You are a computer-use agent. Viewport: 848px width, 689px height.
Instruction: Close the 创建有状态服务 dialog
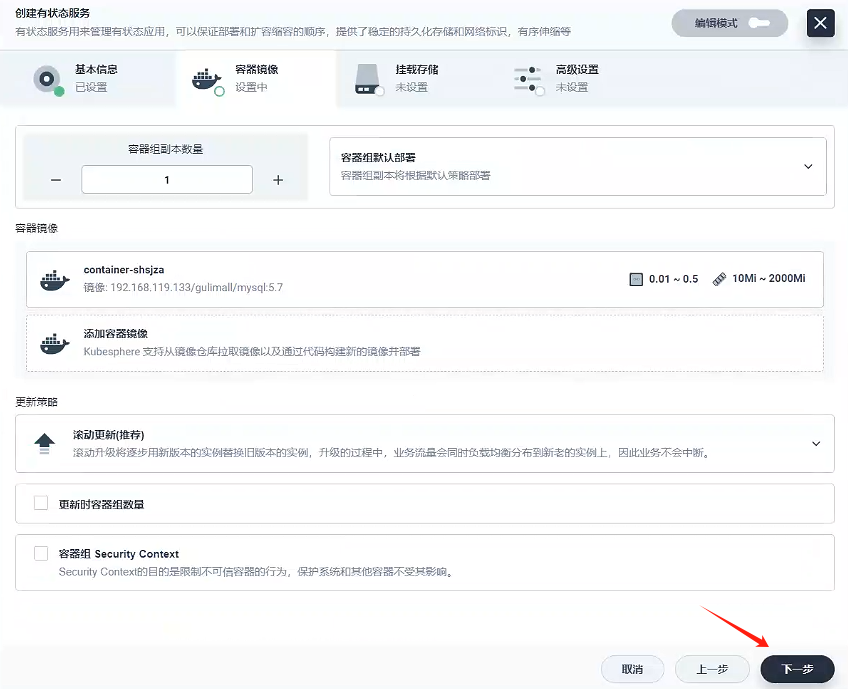pyautogui.click(x=820, y=23)
